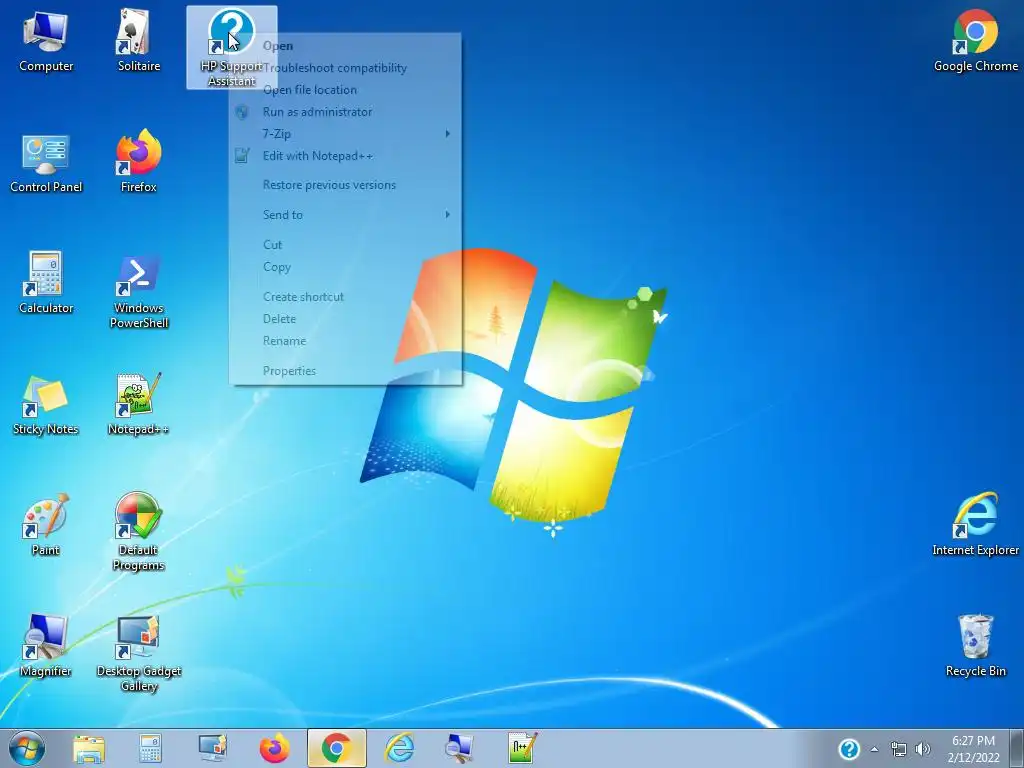Screen dimensions: 1024x768
Task: Choose Rename in the context menu
Action: 345,341
